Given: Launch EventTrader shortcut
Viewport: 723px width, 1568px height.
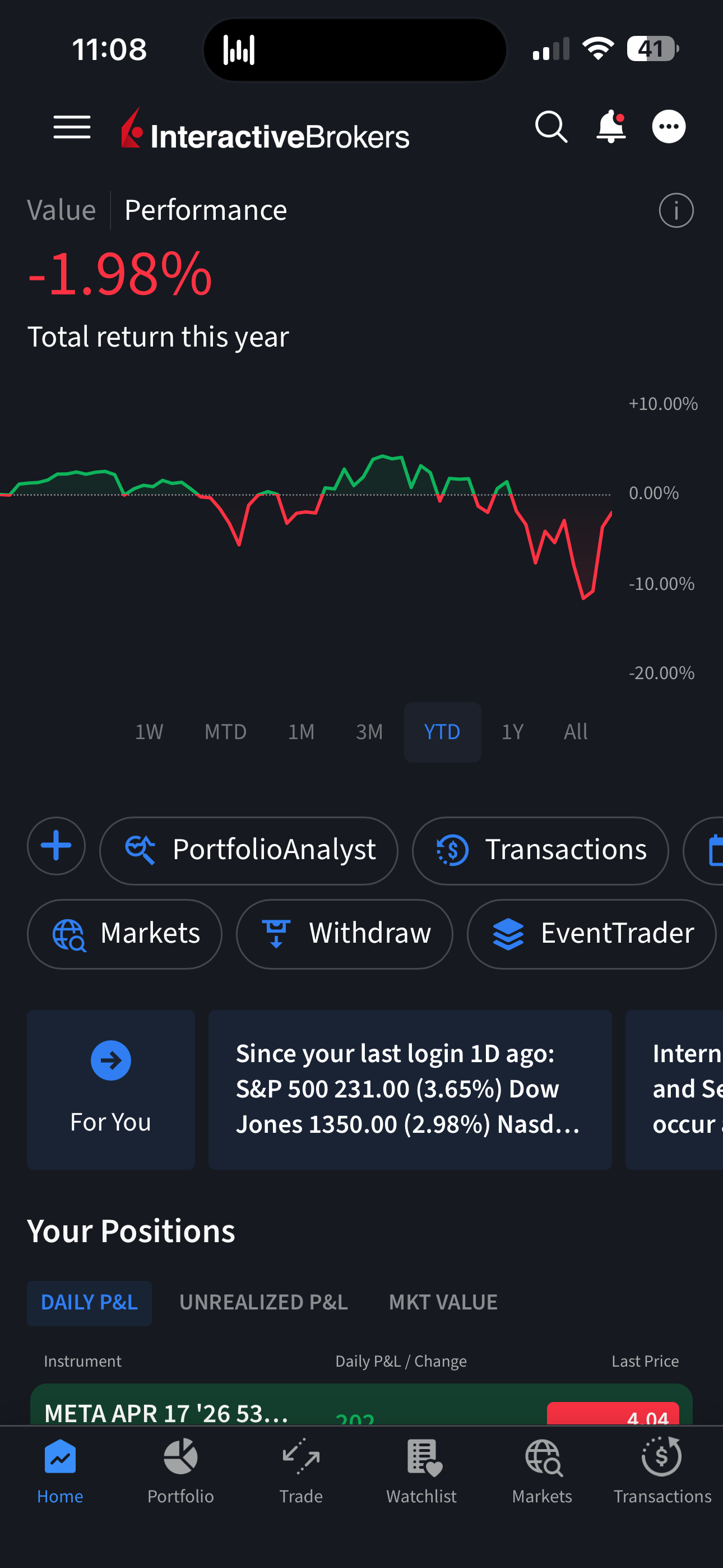Looking at the screenshot, I should click(591, 933).
